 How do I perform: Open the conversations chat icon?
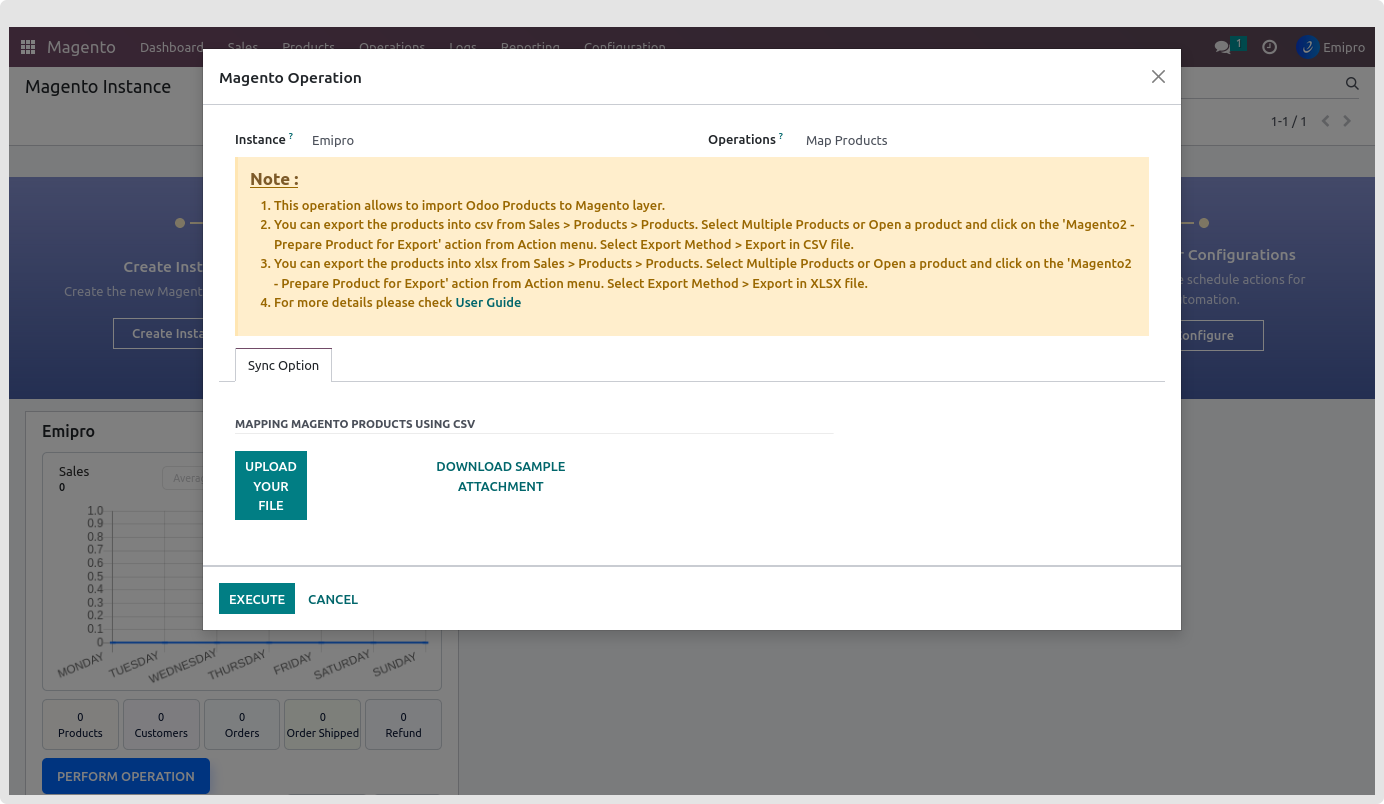click(x=1222, y=47)
